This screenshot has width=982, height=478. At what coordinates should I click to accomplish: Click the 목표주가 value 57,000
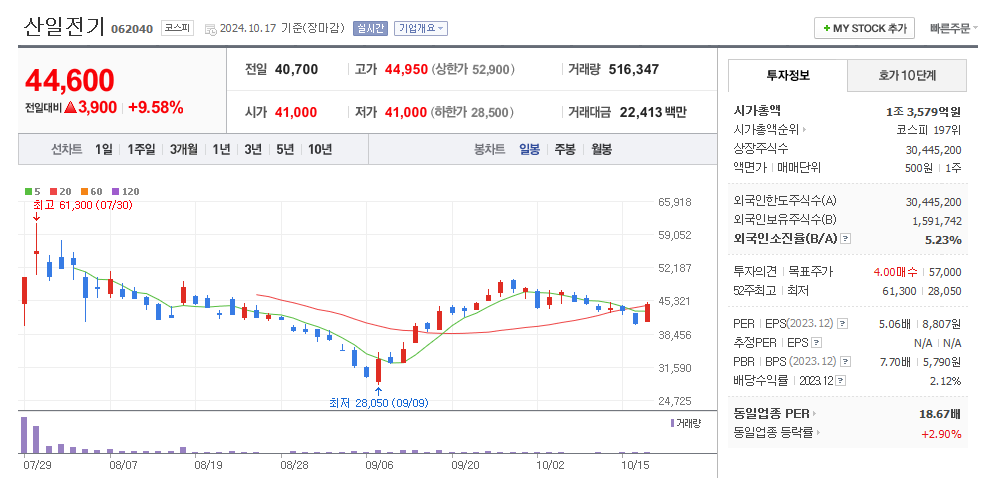[x=946, y=272]
